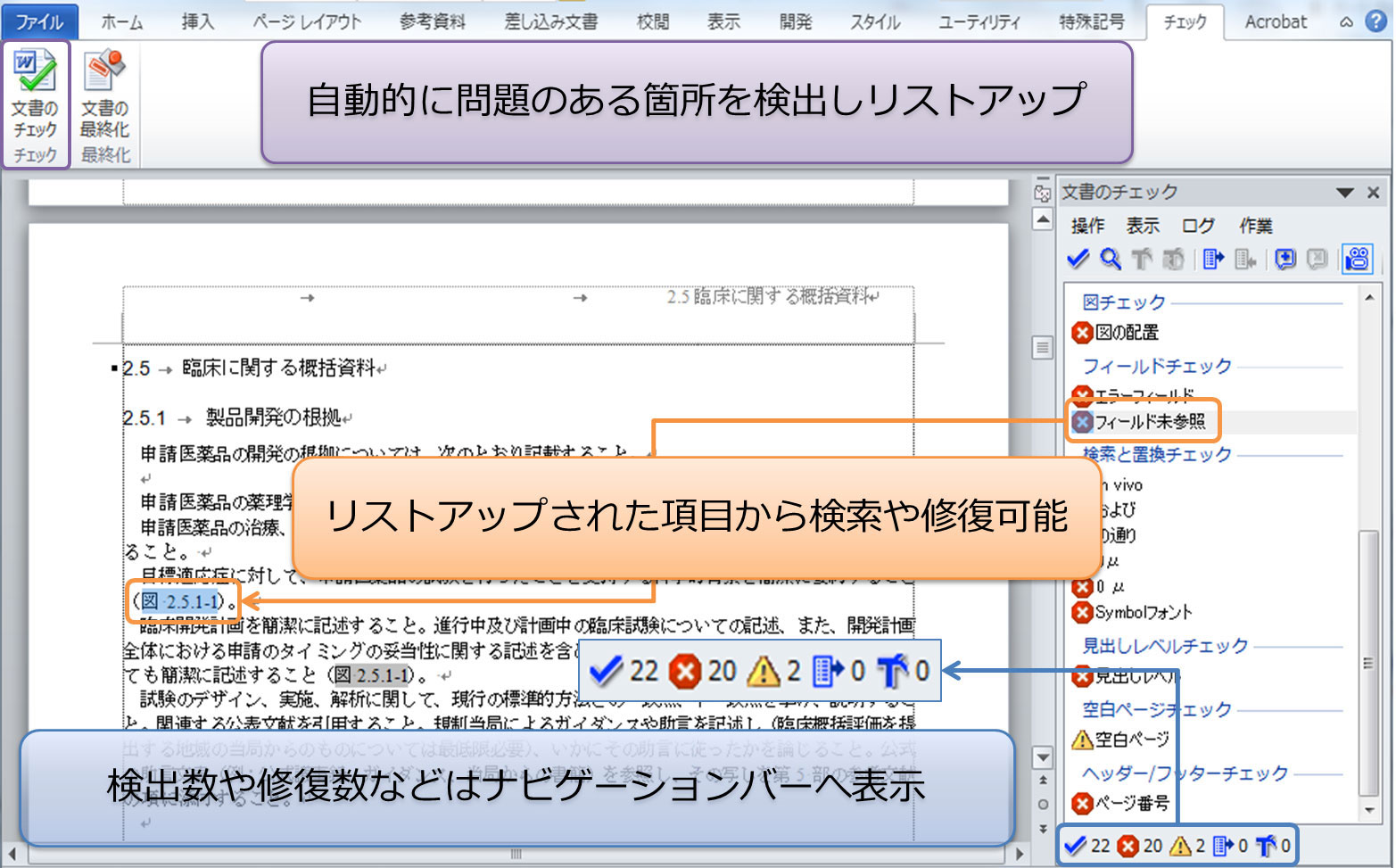Open the 表示 menu in check panel
Image resolution: width=1396 pixels, height=868 pixels.
coord(1142,226)
